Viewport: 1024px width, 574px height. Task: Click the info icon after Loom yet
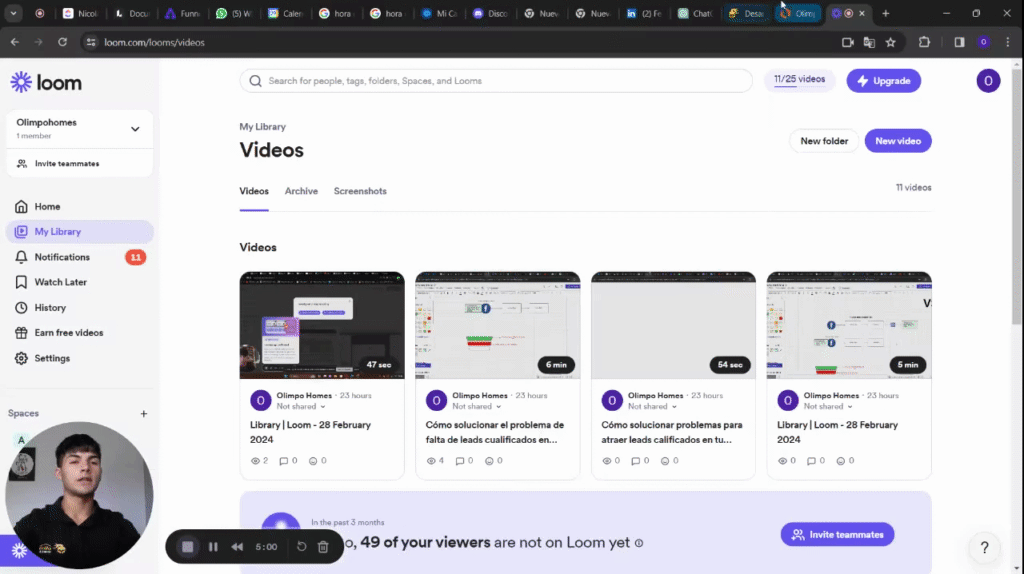coord(639,543)
